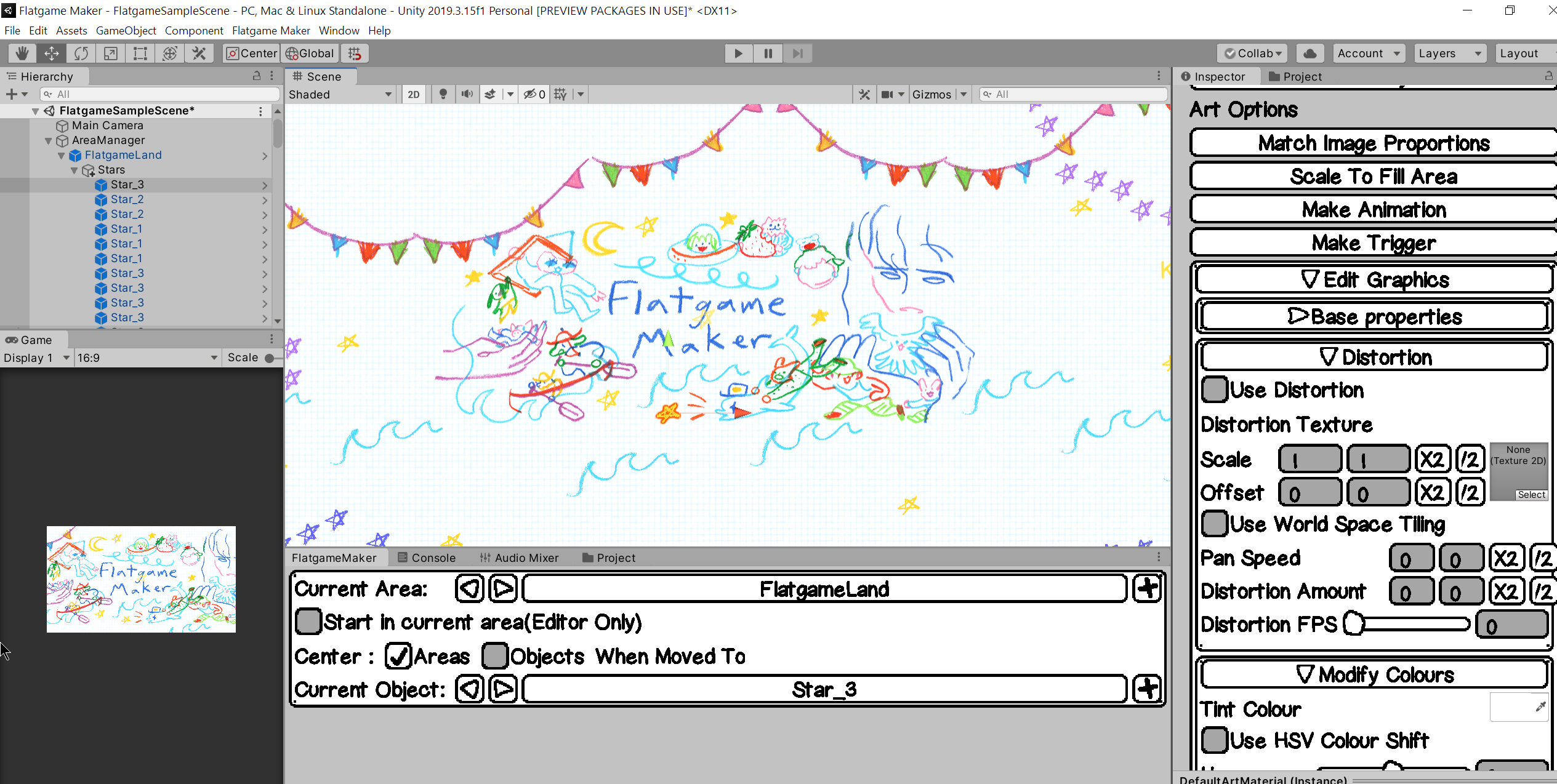Screen dimensions: 1557x784
Task: Add new object plus button
Action: pyautogui.click(x=1148, y=689)
